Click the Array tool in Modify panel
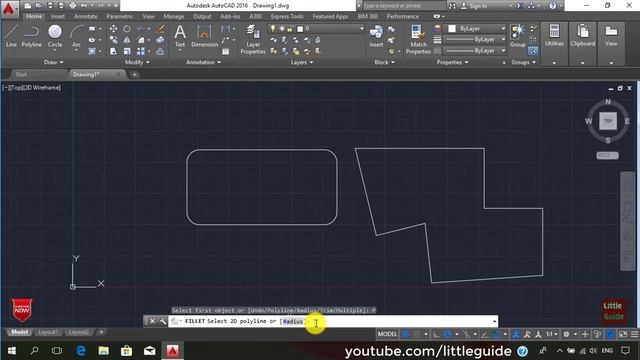The width and height of the screenshot is (640, 360). 140,51
